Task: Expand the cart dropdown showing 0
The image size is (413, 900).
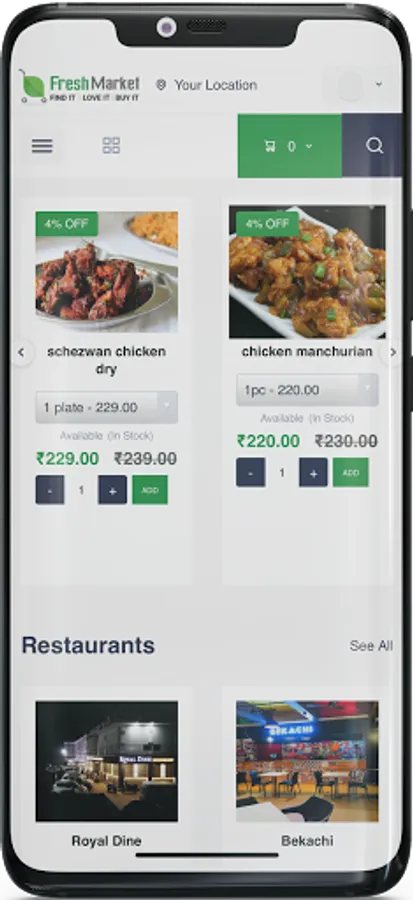Action: click(290, 146)
